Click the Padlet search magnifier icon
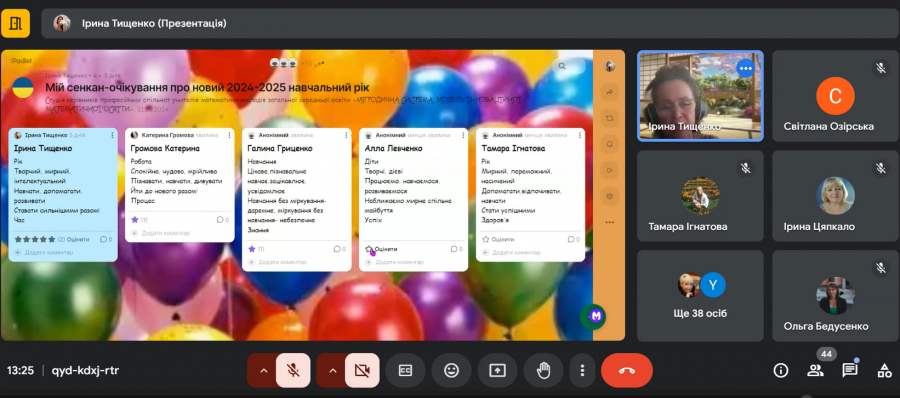The height and width of the screenshot is (398, 900). [x=562, y=67]
